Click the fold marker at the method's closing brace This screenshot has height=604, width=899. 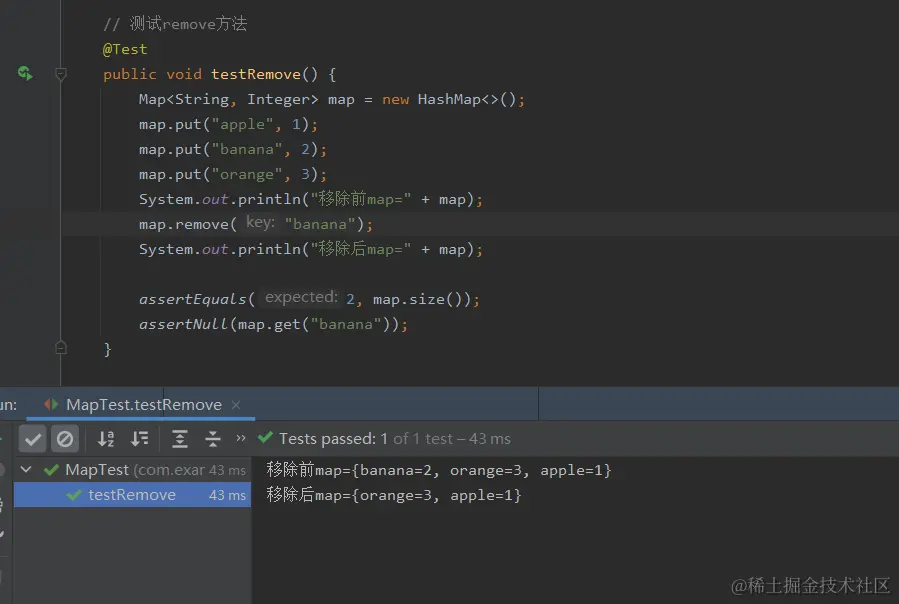61,348
